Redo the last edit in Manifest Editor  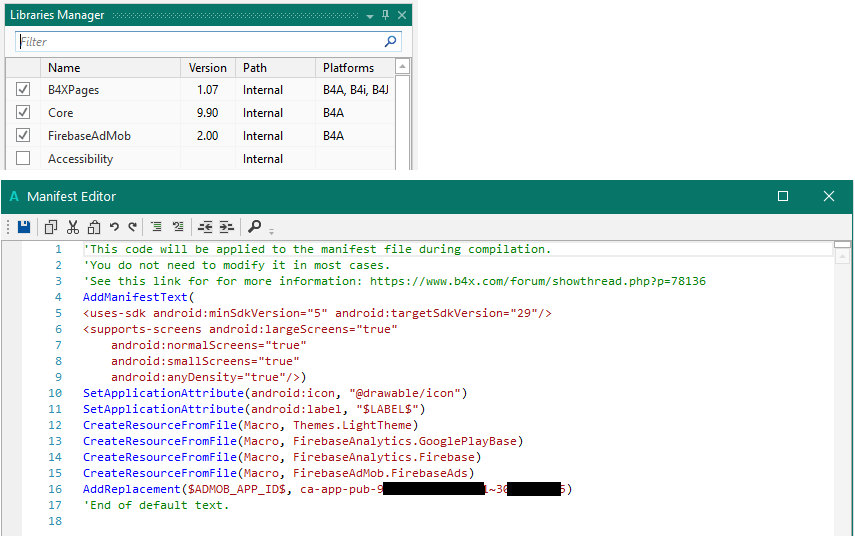click(133, 227)
